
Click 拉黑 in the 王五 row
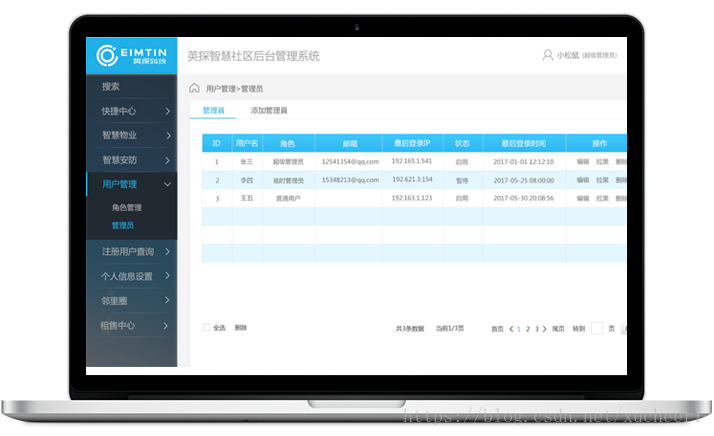pos(602,198)
